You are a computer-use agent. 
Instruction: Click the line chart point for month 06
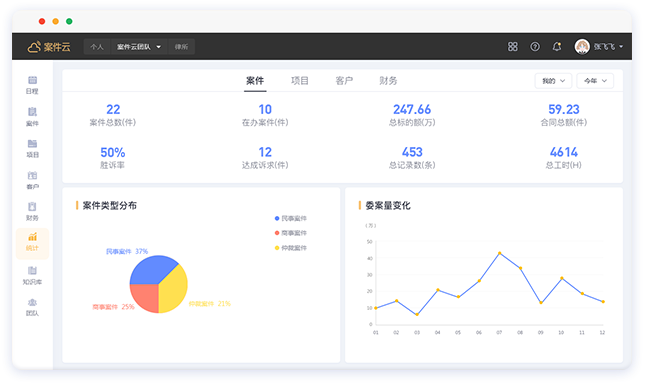(x=479, y=281)
